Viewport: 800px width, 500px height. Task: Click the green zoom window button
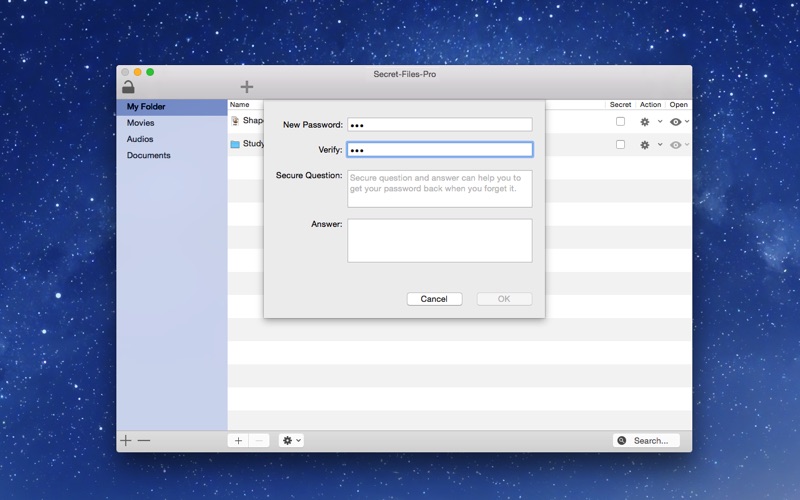150,72
